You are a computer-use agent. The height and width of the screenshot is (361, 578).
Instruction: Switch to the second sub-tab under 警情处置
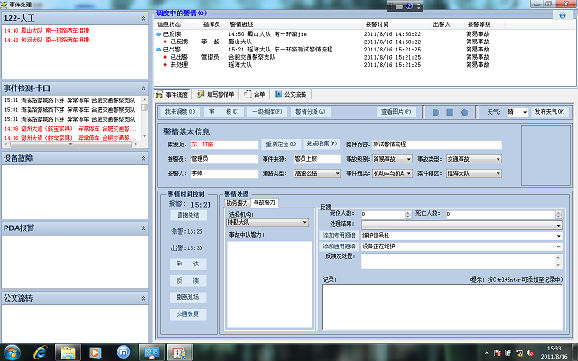[265, 203]
